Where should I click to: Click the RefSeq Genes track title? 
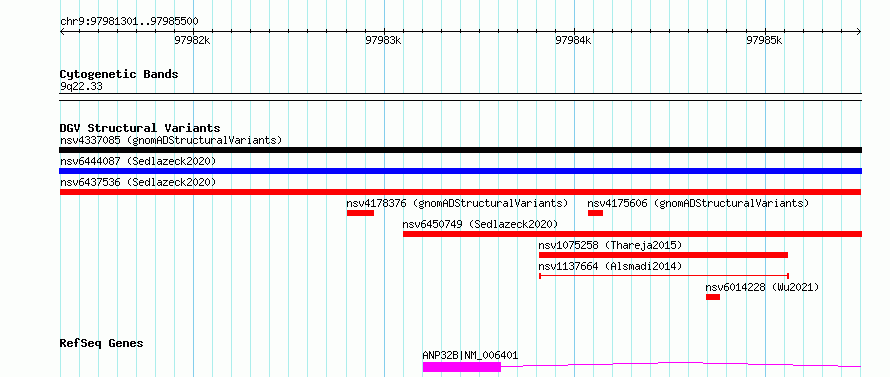click(102, 344)
